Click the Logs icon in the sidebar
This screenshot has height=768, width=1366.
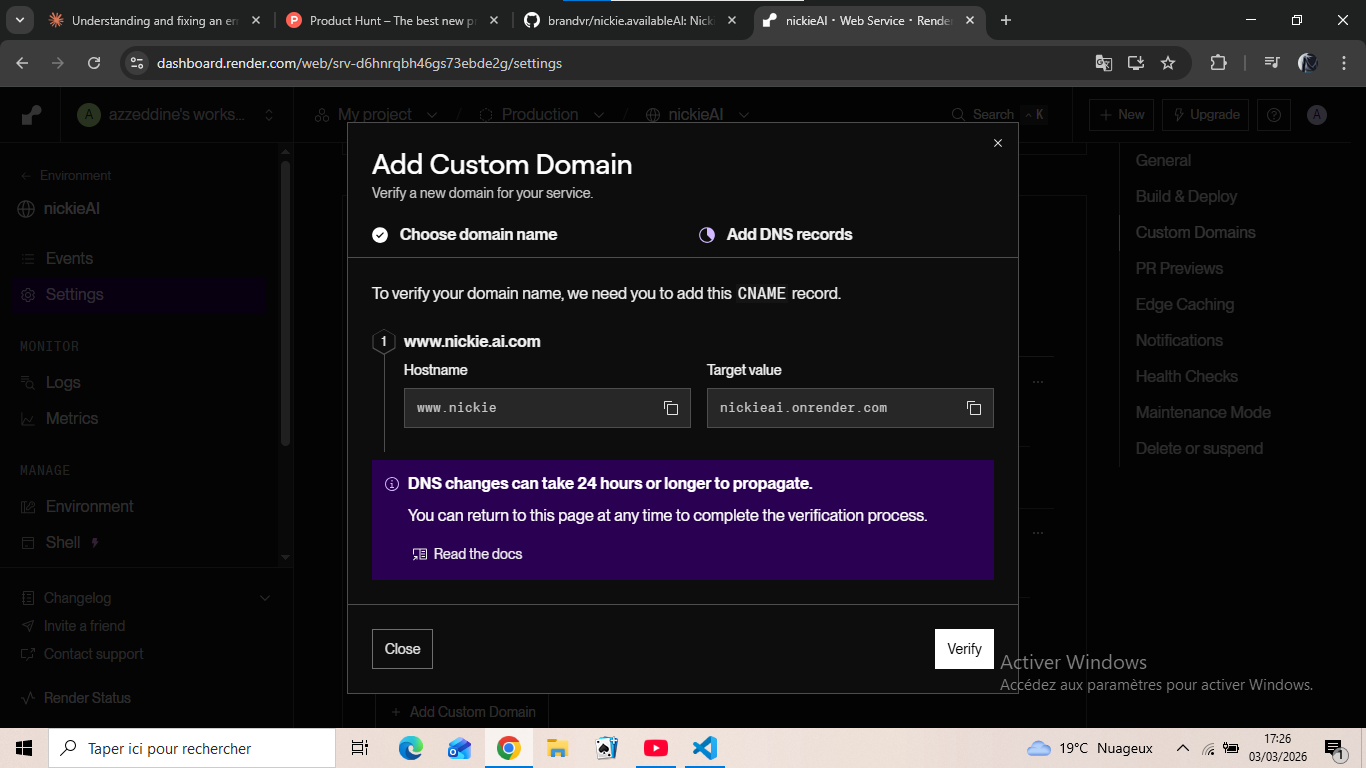tap(25, 382)
